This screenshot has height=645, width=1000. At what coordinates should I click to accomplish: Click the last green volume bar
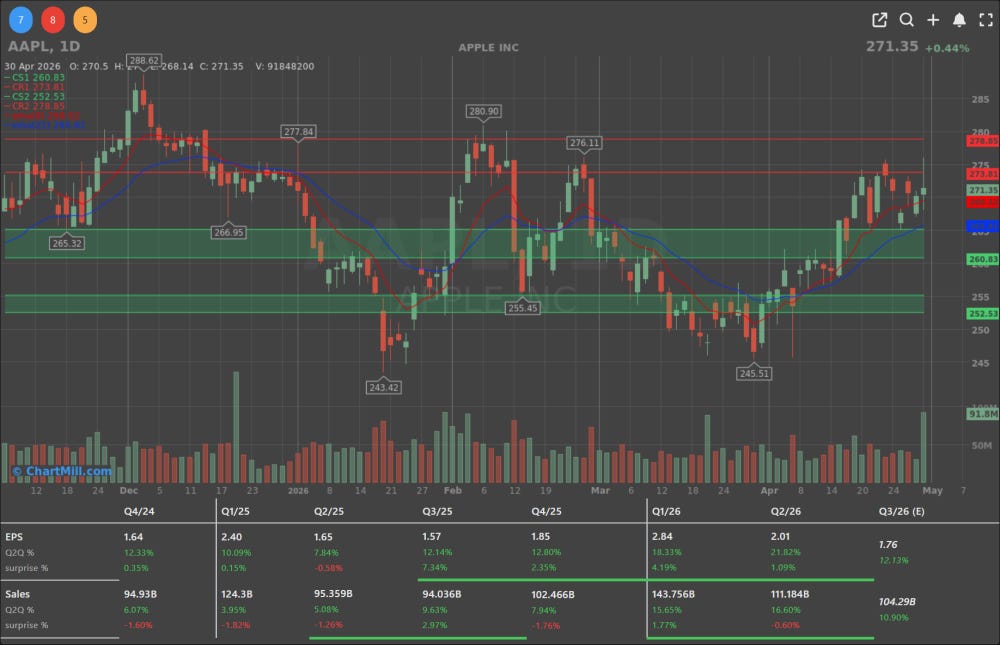coord(923,447)
